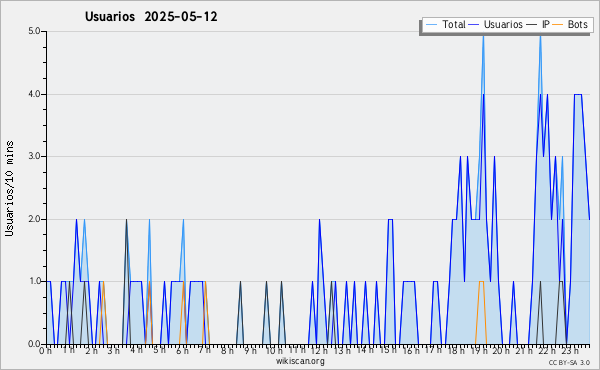Screen dimensions: 600x370
Task: Click the '15 h' x-axis label
Action: [x=388, y=350]
